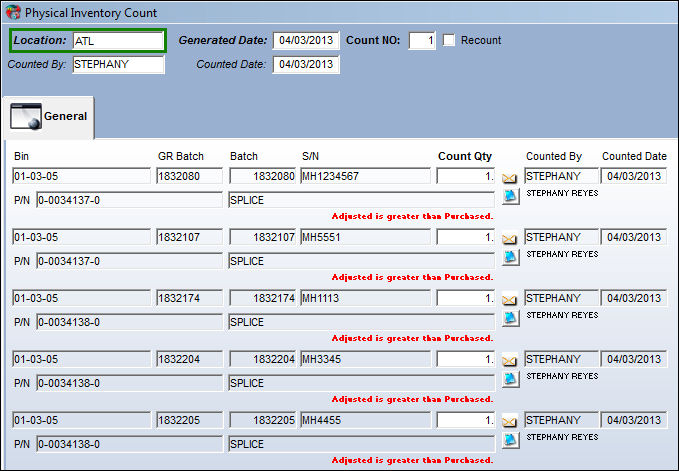Screen dimensions: 679x471
Task: Edit Count Qty for S/N MH5551
Action: tap(466, 237)
